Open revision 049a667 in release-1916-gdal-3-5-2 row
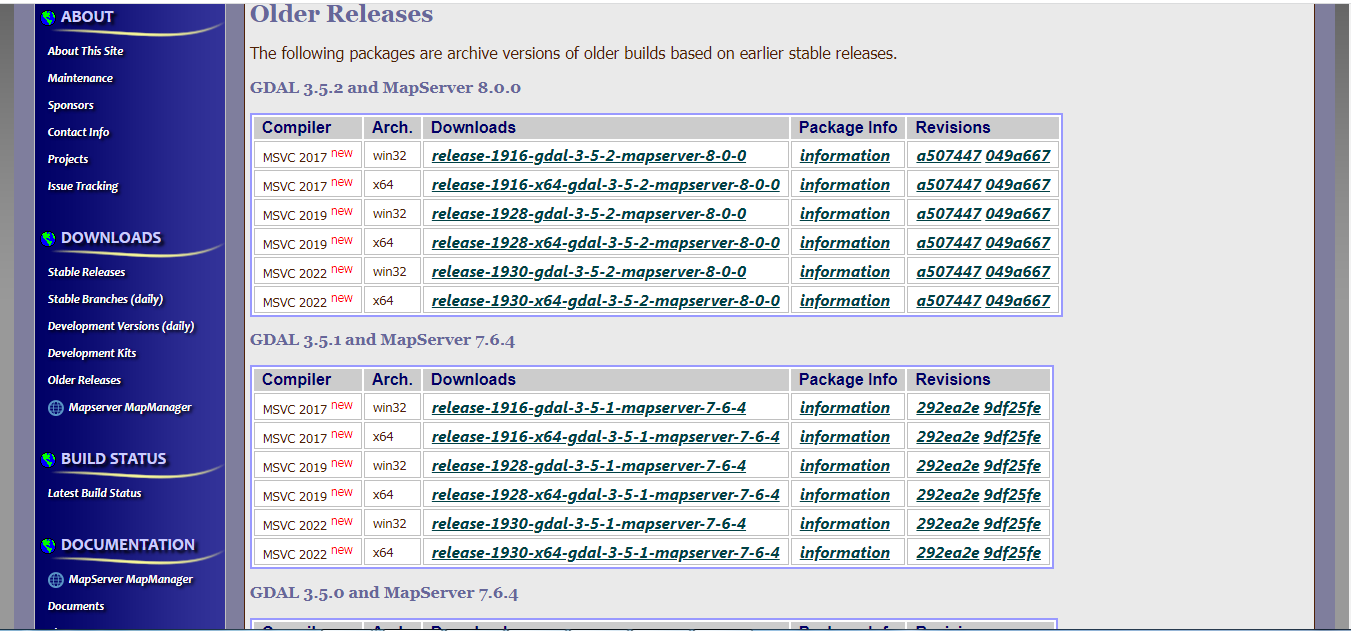Viewport: 1351px width, 631px height. coord(1018,156)
